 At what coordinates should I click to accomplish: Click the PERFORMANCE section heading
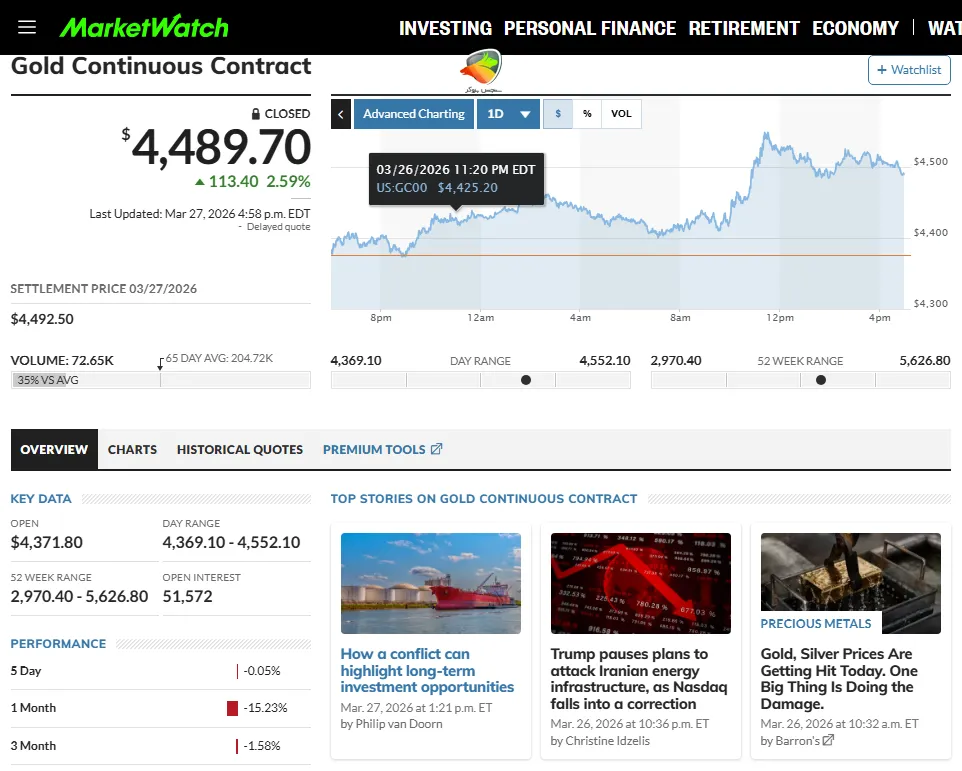(x=58, y=643)
